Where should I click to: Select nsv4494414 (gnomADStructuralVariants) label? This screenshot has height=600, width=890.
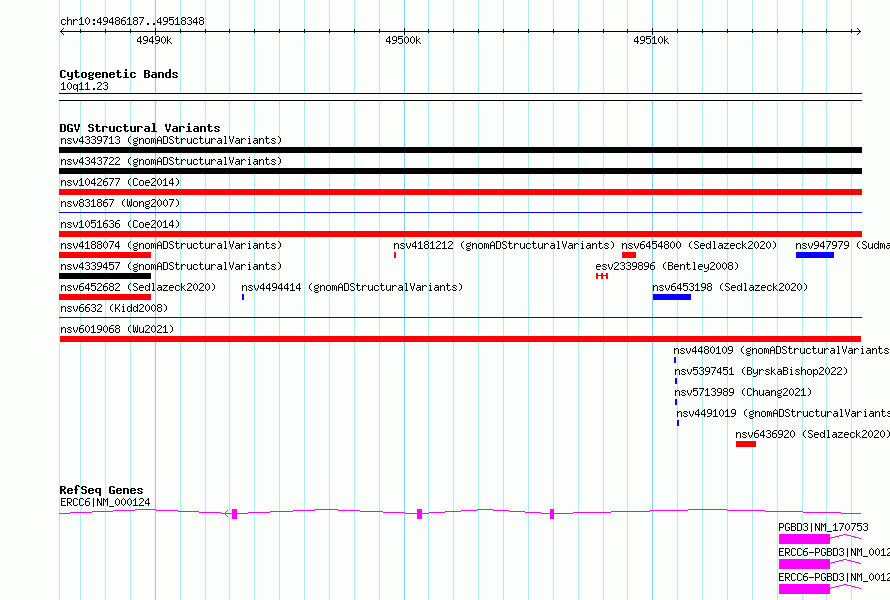[352, 287]
